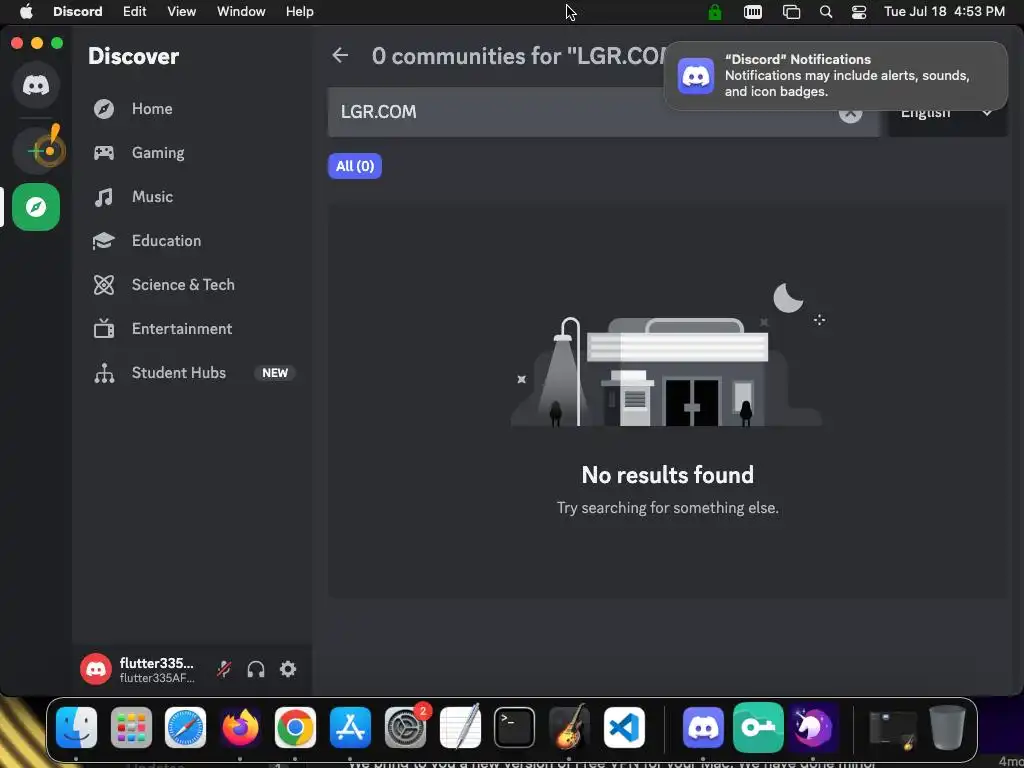Click the flutter335 user avatar
This screenshot has width=1024, height=768.
[96, 669]
